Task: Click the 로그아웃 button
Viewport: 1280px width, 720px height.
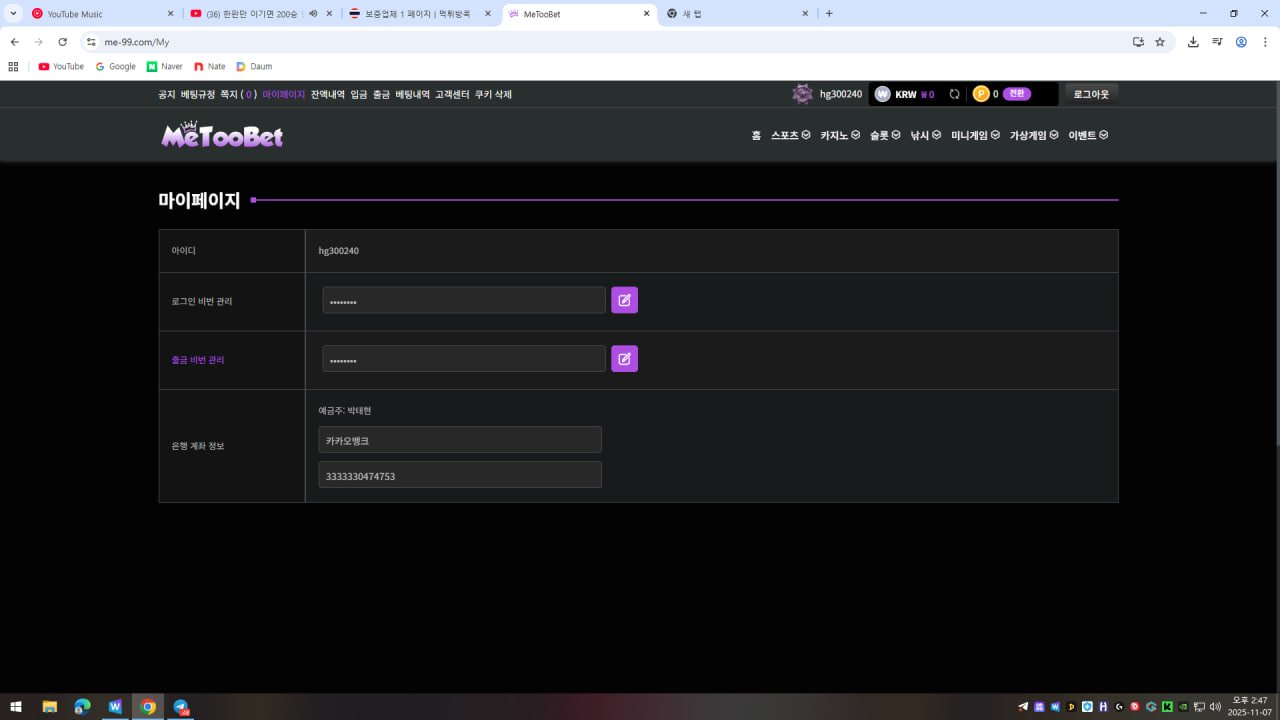Action: point(1091,94)
